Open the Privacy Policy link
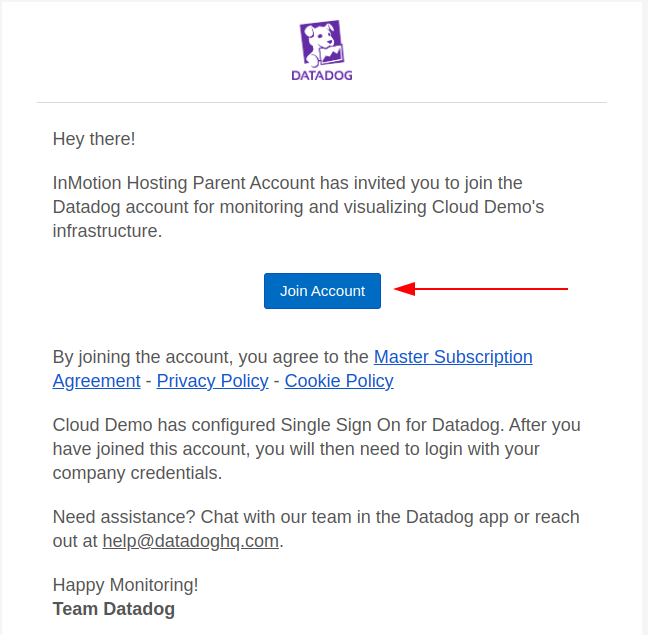This screenshot has height=635, width=648. [212, 381]
